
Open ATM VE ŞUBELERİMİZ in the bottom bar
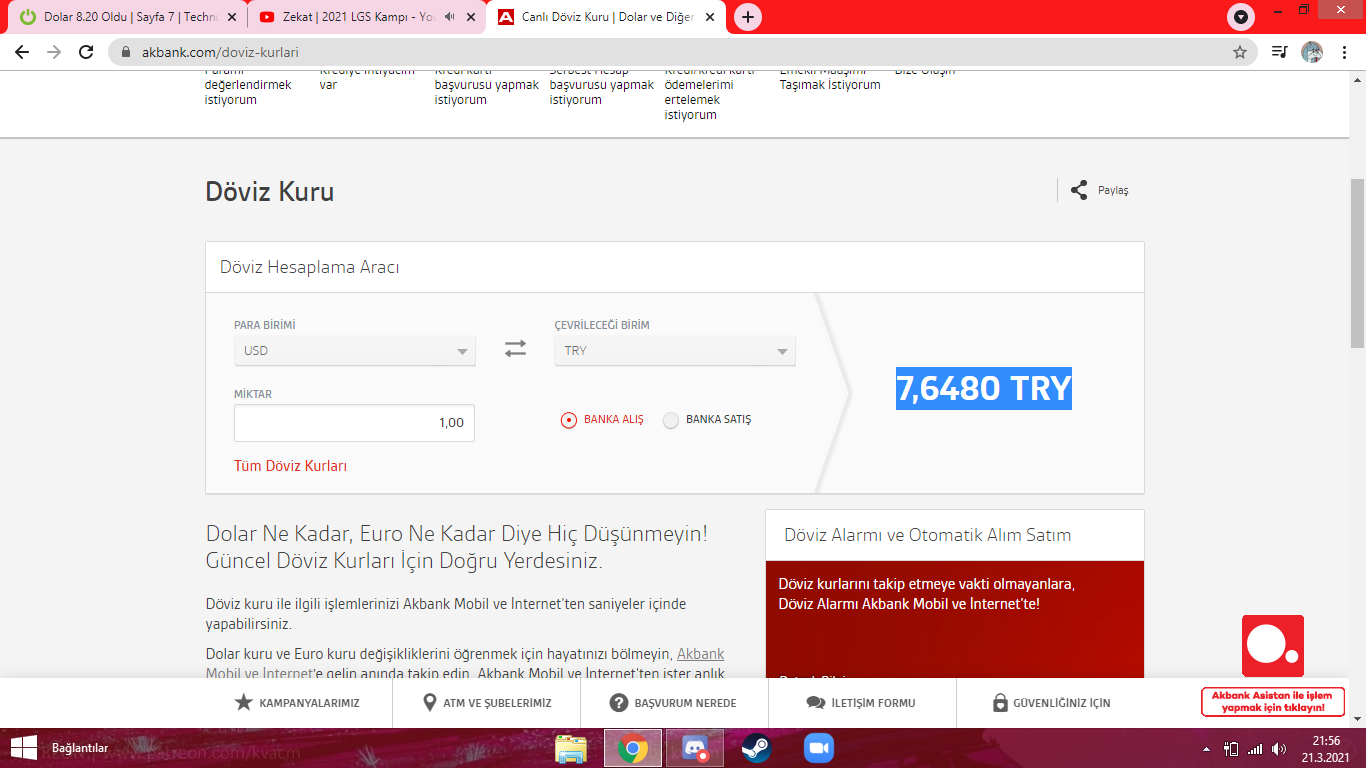pyautogui.click(x=497, y=703)
